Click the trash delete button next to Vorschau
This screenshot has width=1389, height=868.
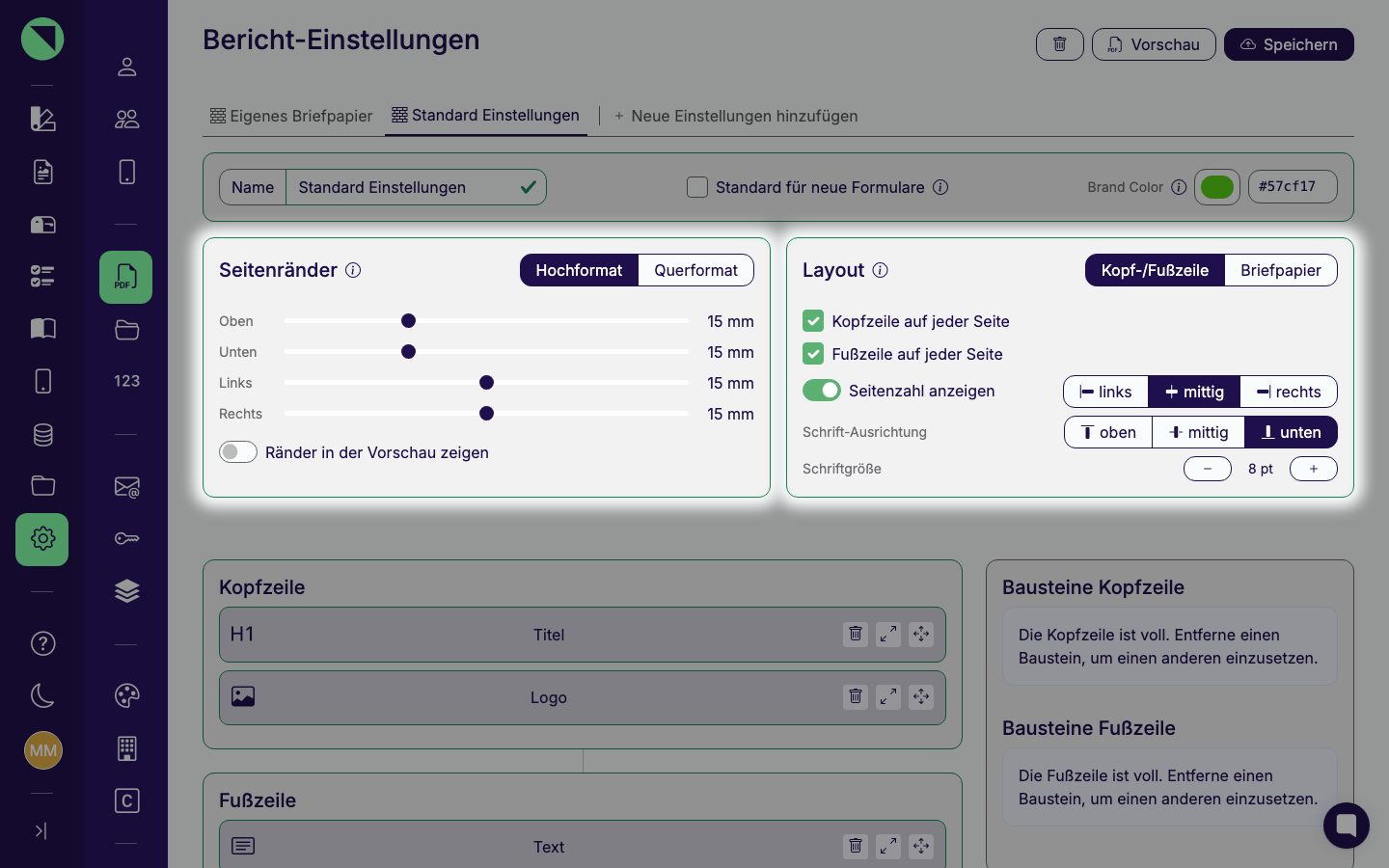pyautogui.click(x=1059, y=44)
